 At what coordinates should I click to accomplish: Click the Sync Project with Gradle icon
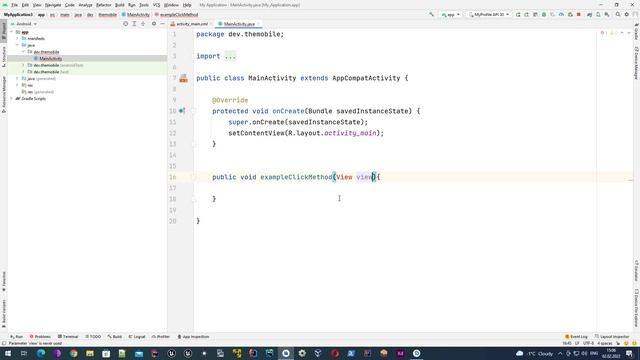point(589,15)
